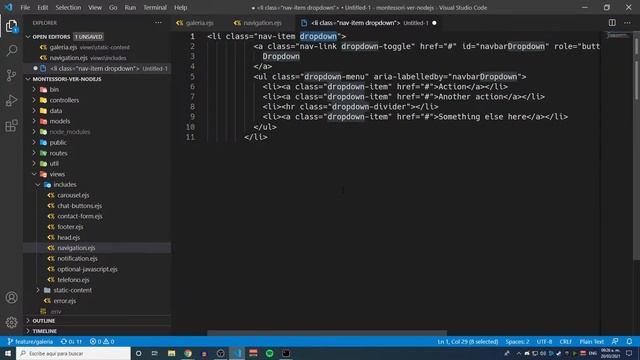Open error.ejs in the file tree

coord(64,301)
